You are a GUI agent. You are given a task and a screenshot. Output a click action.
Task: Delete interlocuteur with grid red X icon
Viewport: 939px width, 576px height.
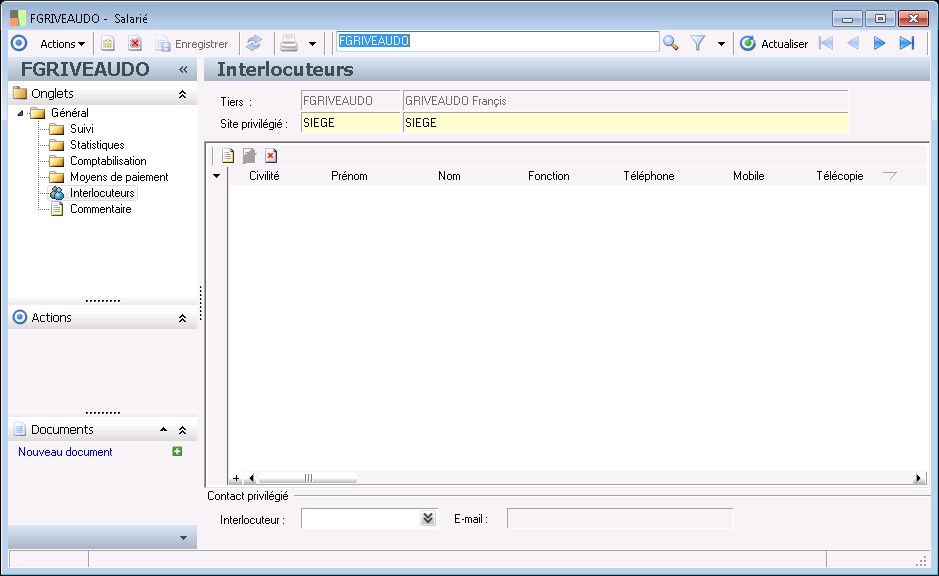pyautogui.click(x=271, y=155)
